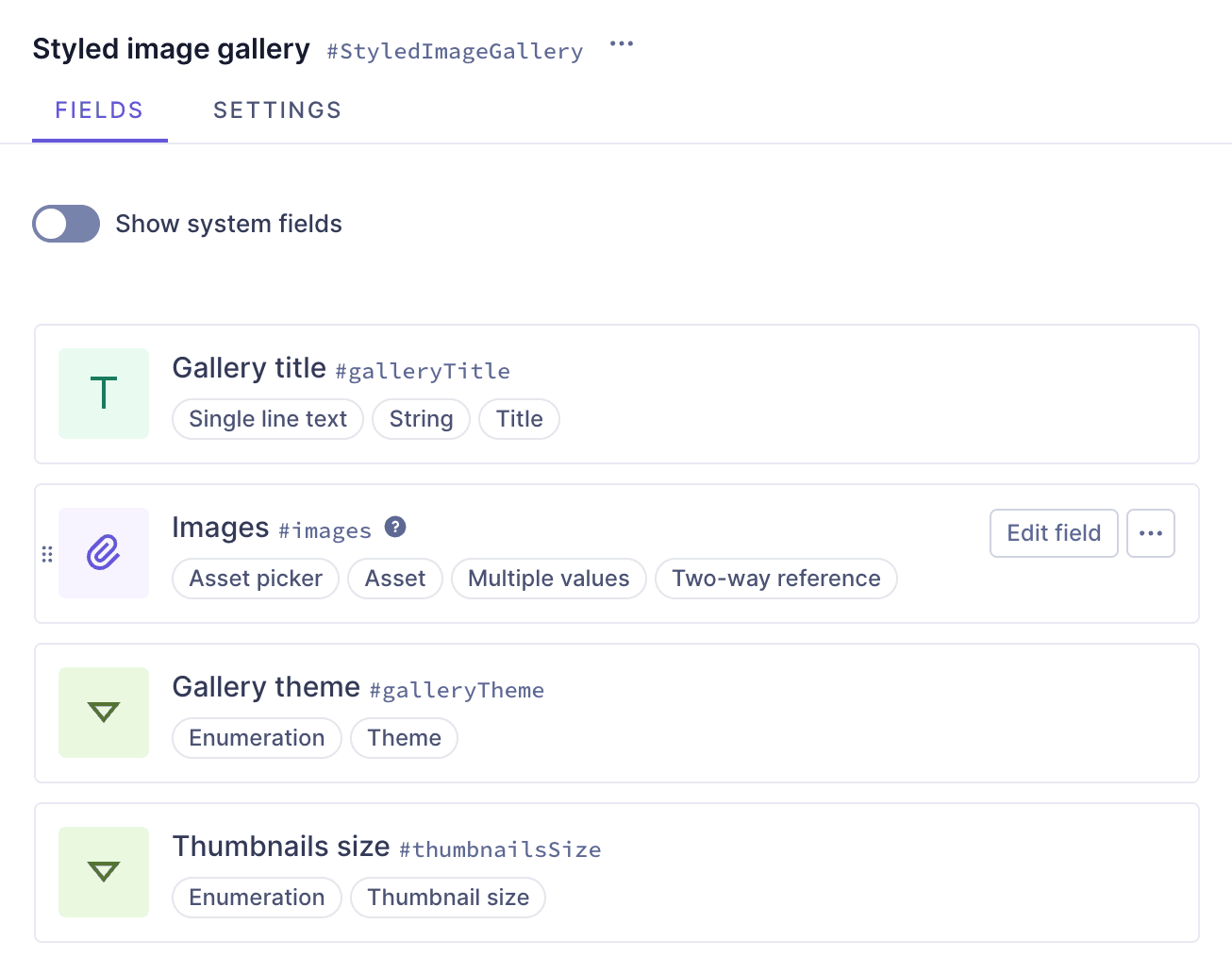Click the #StyledImageGallery API ID
1232x974 pixels.
click(x=455, y=51)
